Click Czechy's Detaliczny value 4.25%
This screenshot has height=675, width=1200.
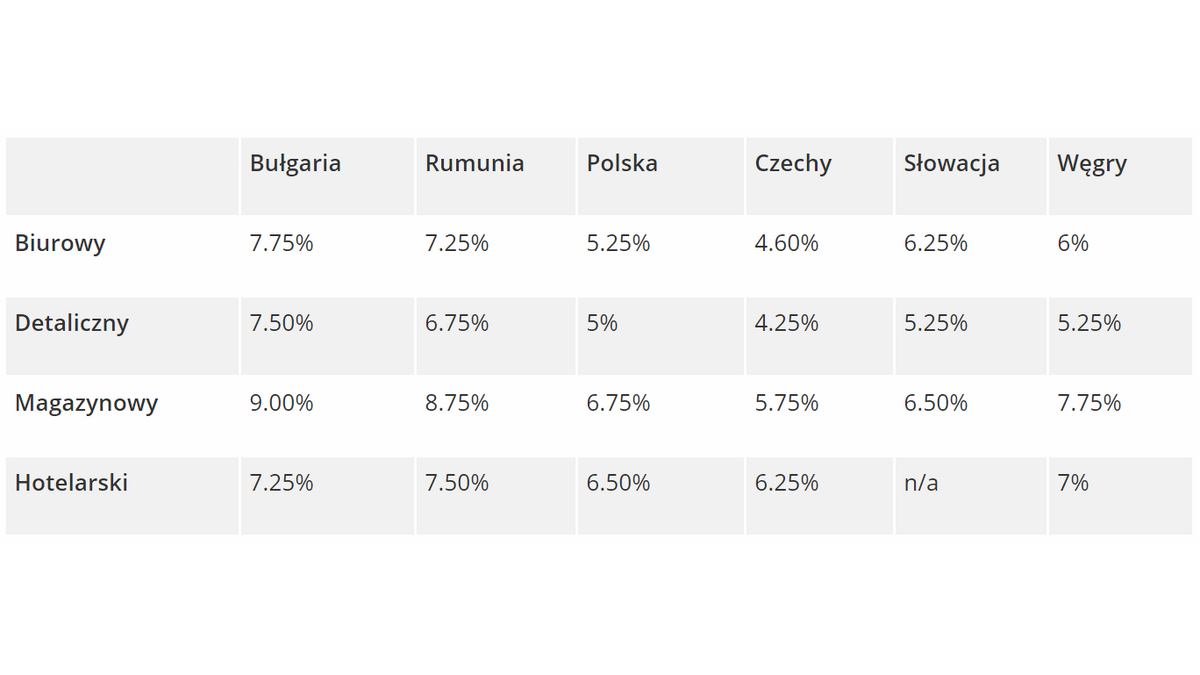(x=786, y=324)
